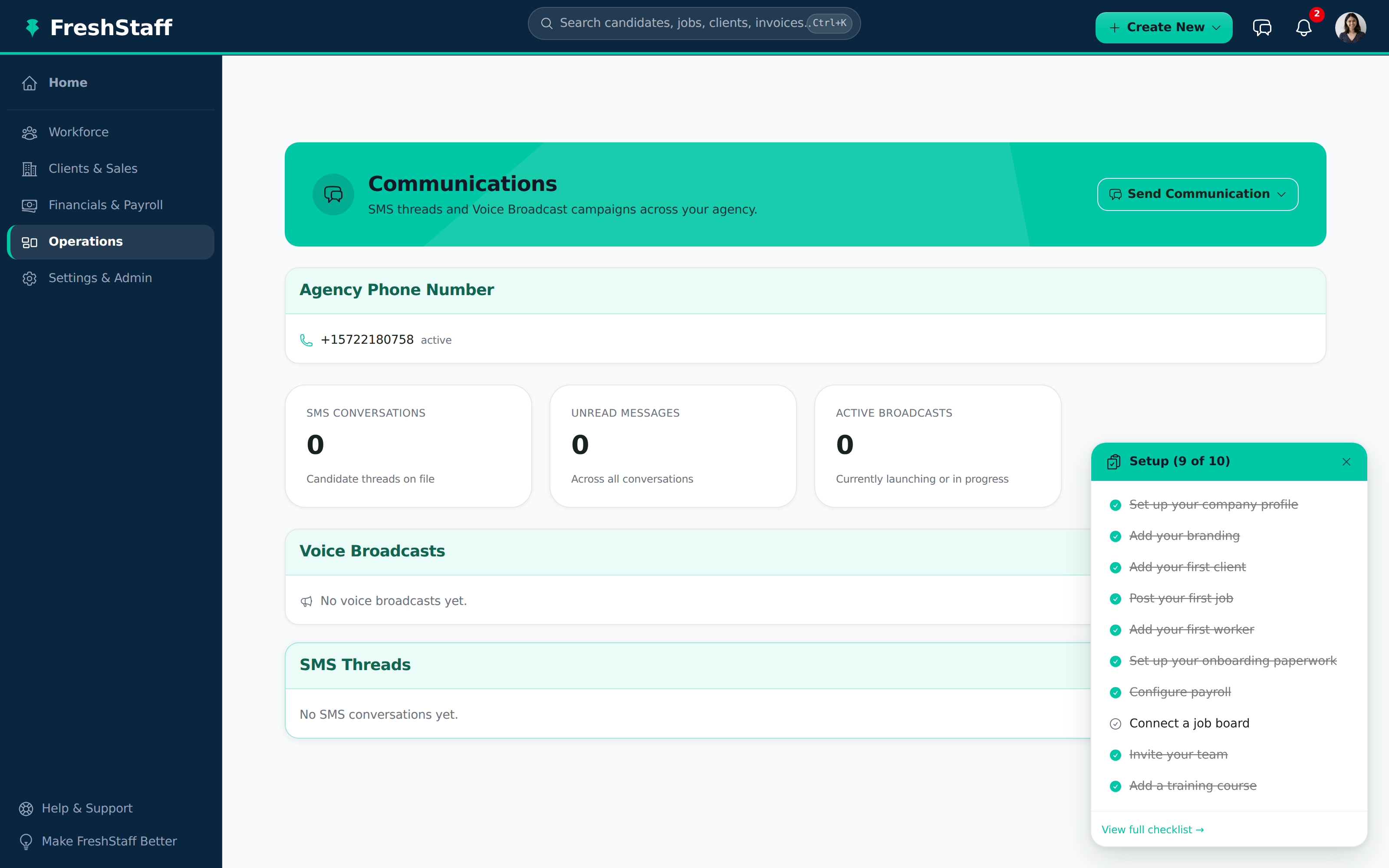Click the Settings & Admin gear icon
The width and height of the screenshot is (1389, 868).
click(29, 279)
